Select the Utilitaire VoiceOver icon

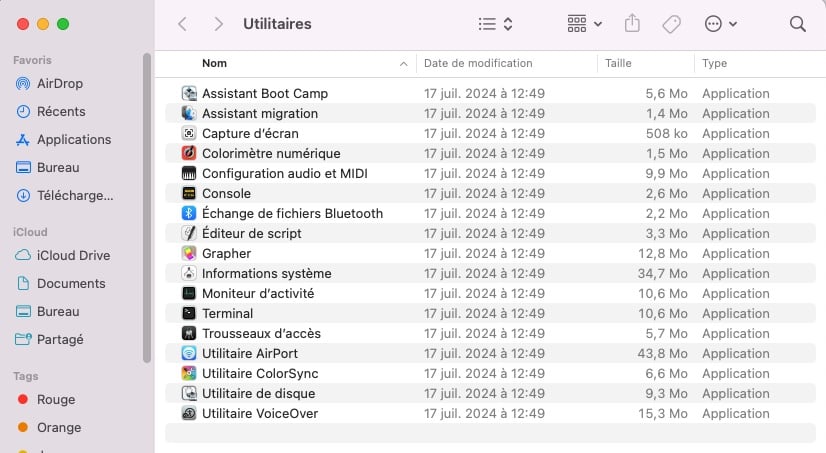tap(189, 413)
